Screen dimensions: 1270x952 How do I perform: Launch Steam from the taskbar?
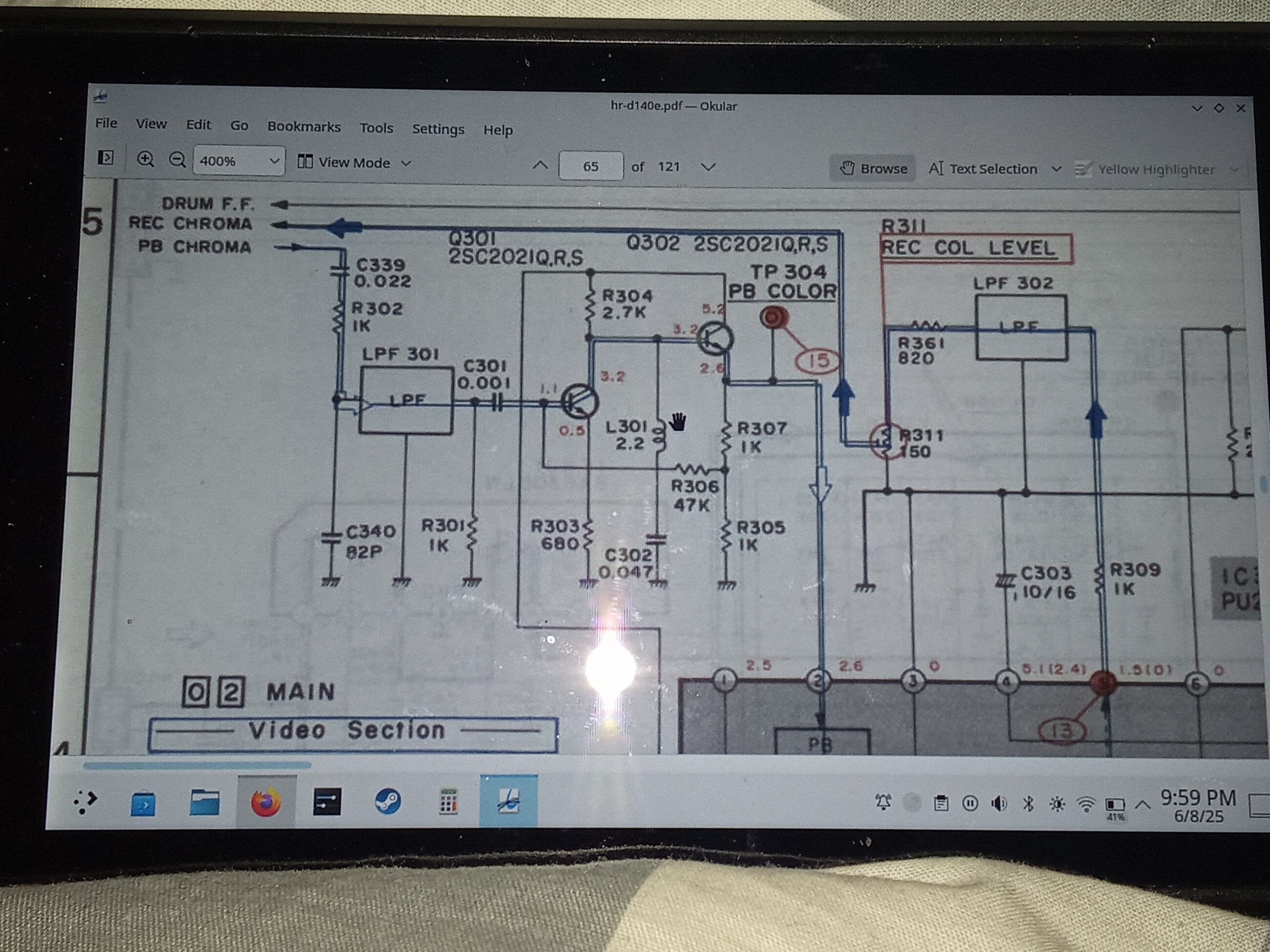click(x=387, y=802)
